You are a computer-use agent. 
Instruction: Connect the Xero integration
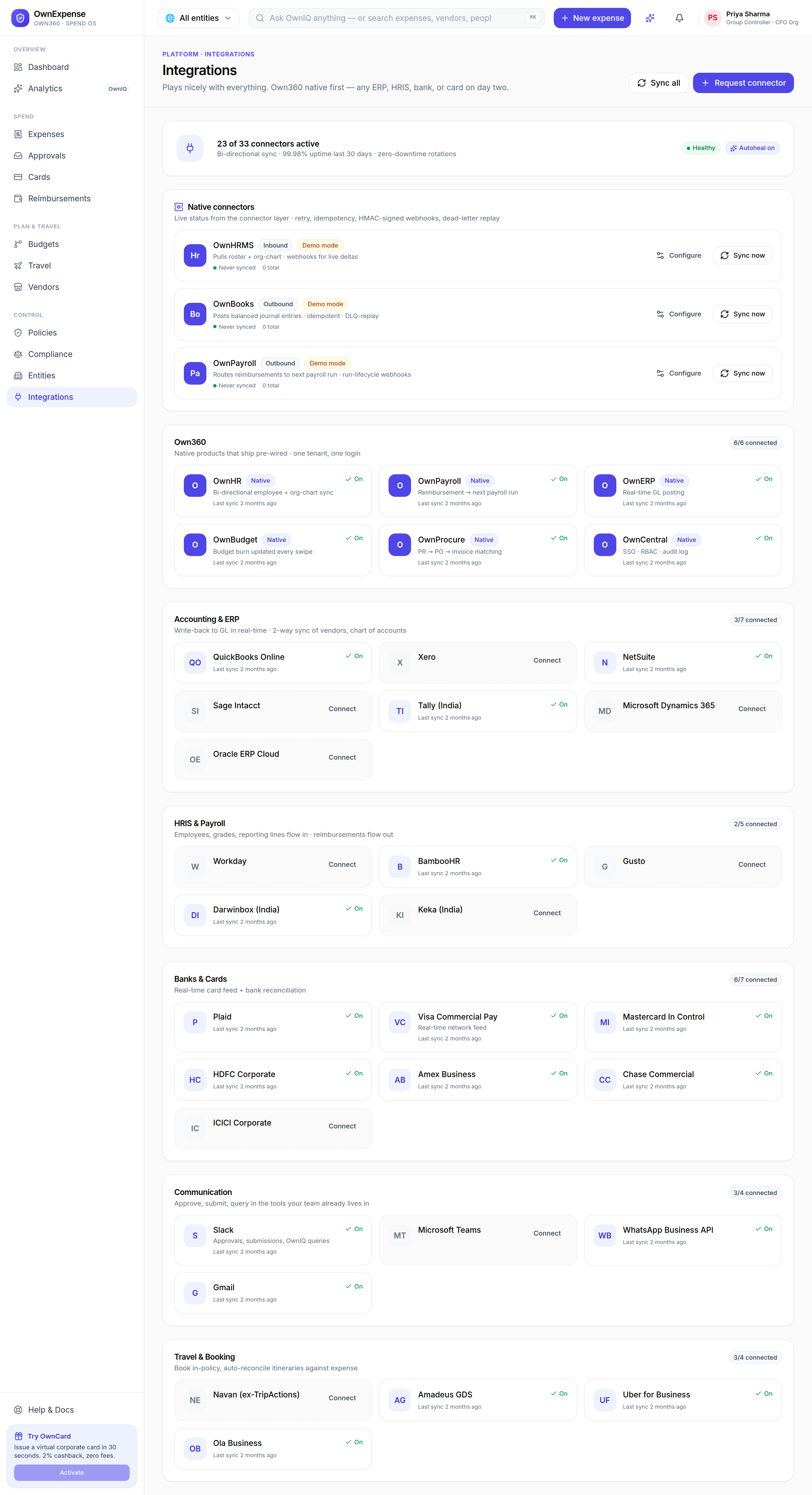547,660
